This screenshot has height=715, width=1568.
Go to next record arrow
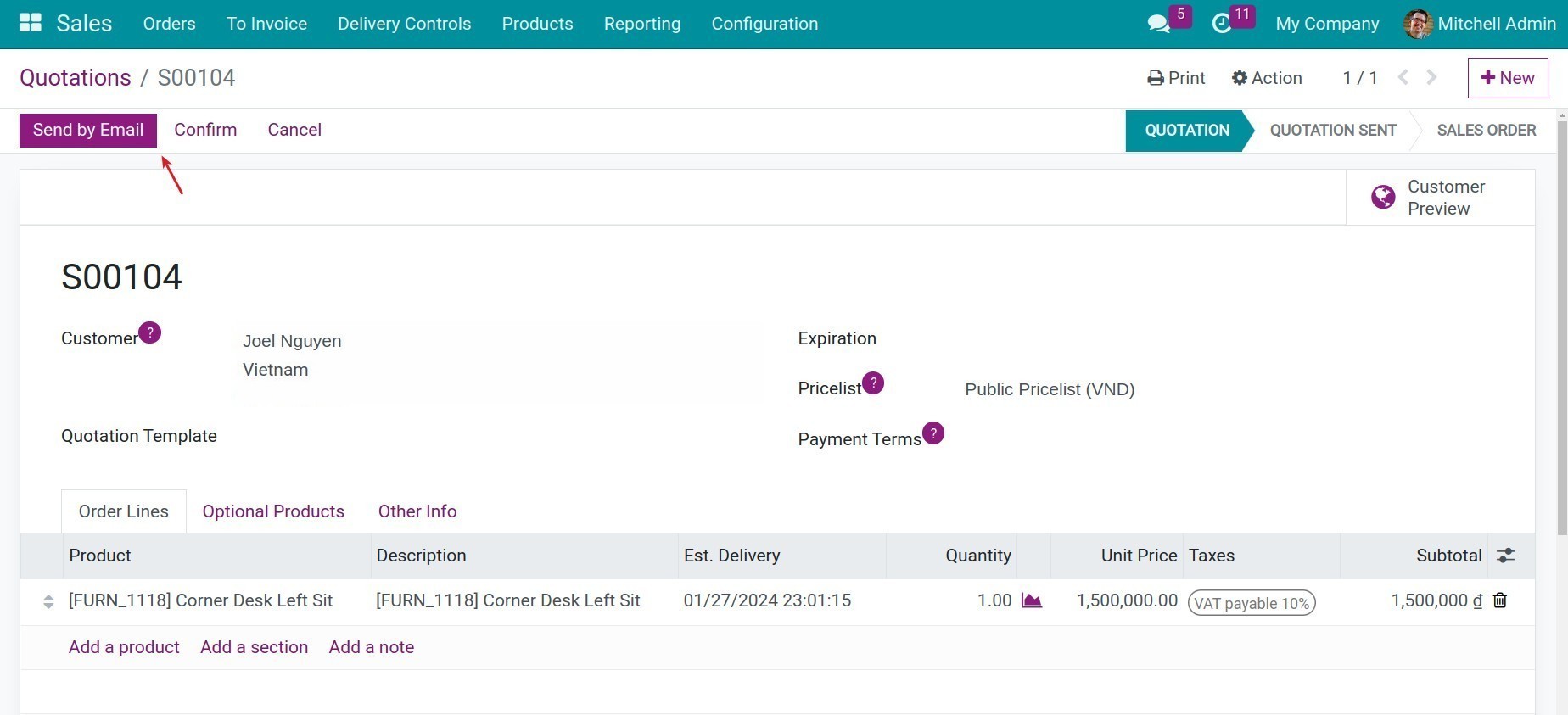pos(1432,77)
